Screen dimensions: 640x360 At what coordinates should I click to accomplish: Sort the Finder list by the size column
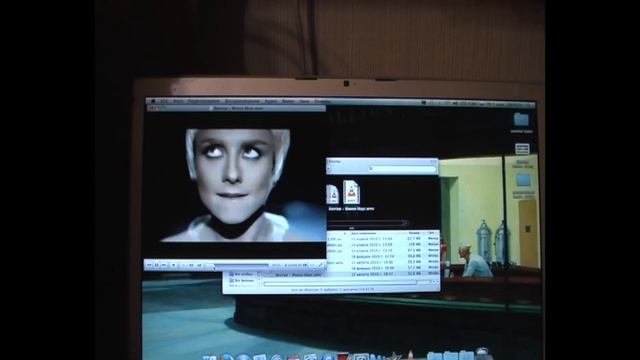coord(414,233)
